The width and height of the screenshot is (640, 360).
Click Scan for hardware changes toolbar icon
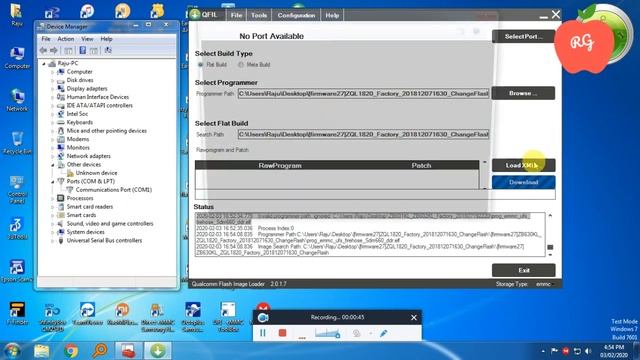click(108, 50)
